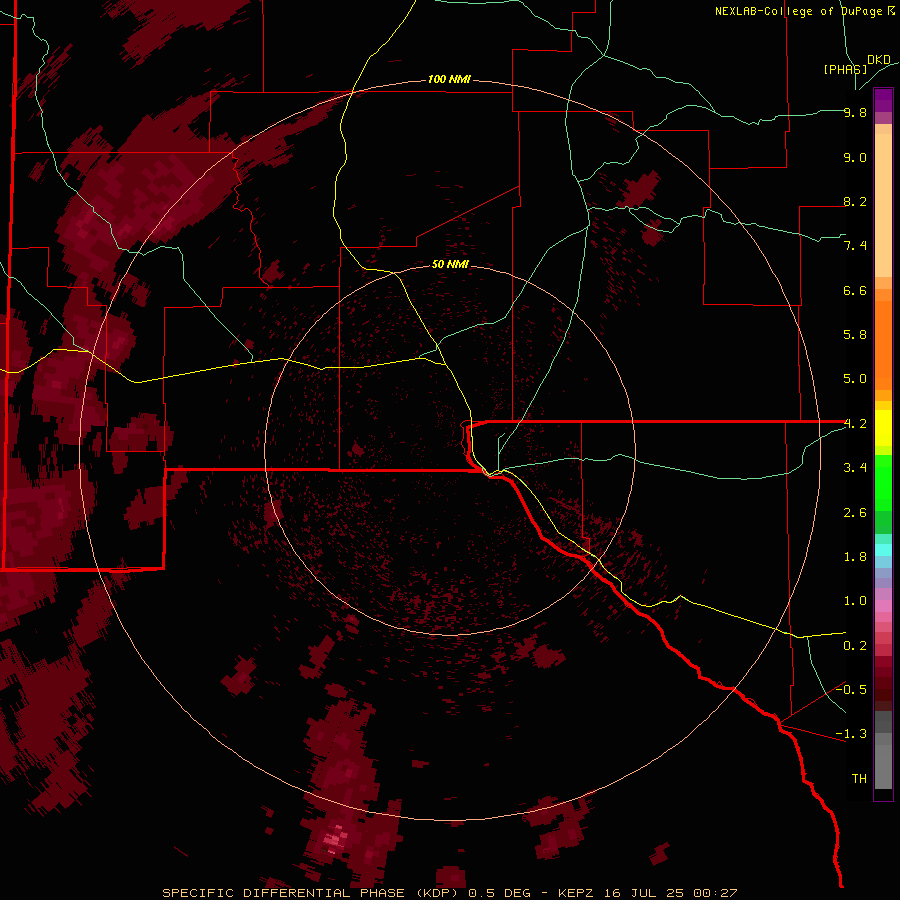
Task: Select the -1.3 value on the color scale
Action: pyautogui.click(x=851, y=734)
